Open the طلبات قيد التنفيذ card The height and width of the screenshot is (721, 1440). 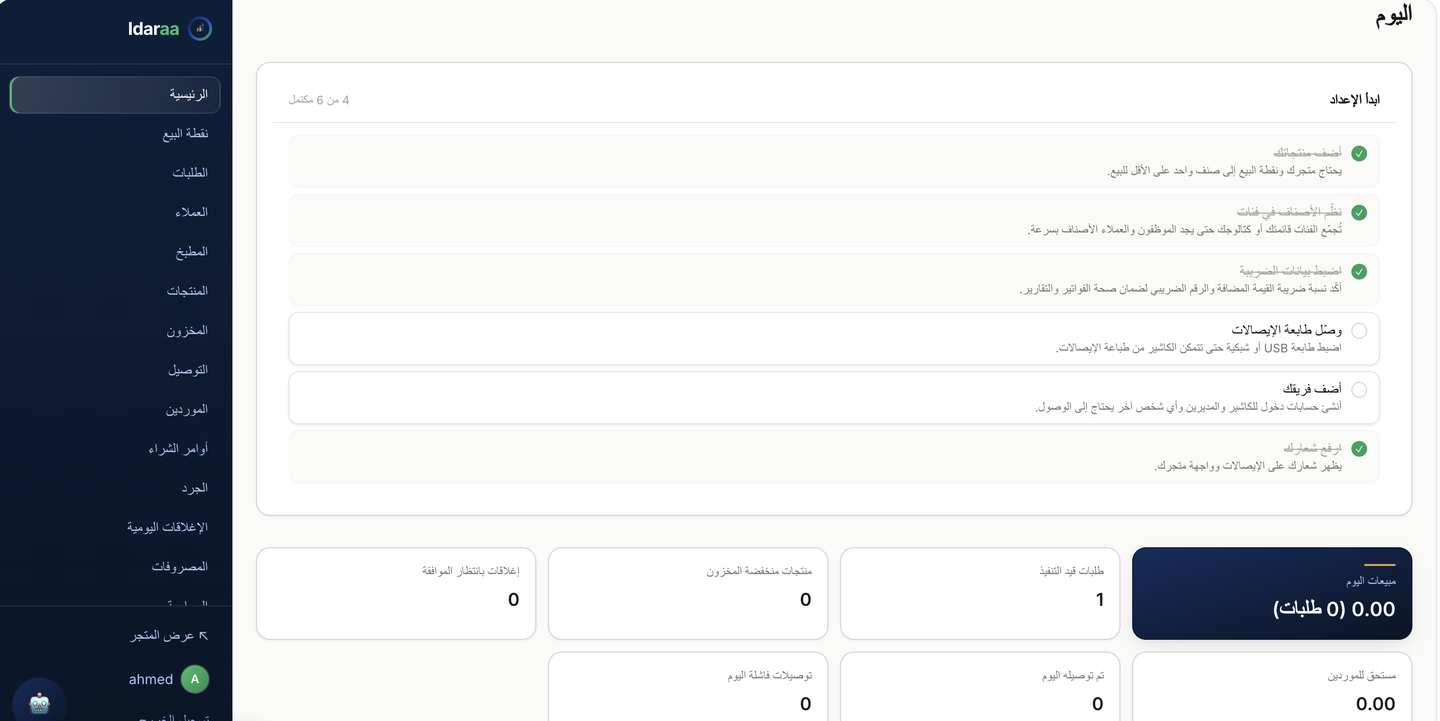tap(980, 593)
